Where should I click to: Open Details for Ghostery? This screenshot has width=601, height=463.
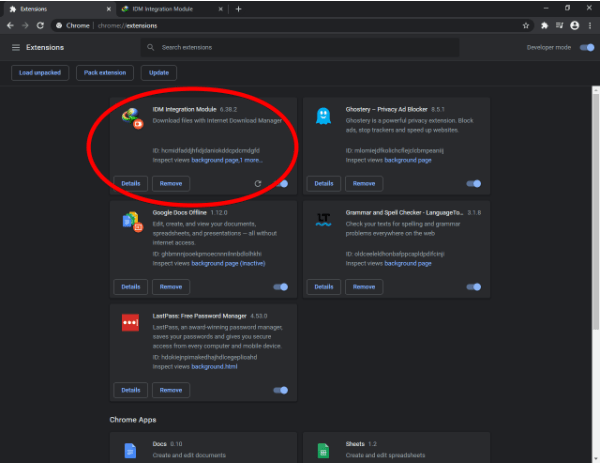click(324, 184)
